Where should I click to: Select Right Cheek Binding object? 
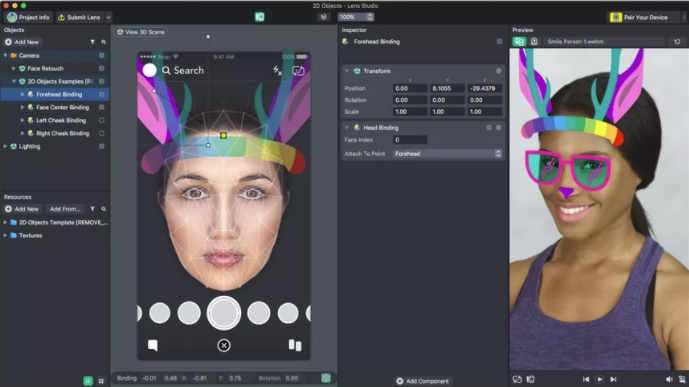pyautogui.click(x=62, y=133)
